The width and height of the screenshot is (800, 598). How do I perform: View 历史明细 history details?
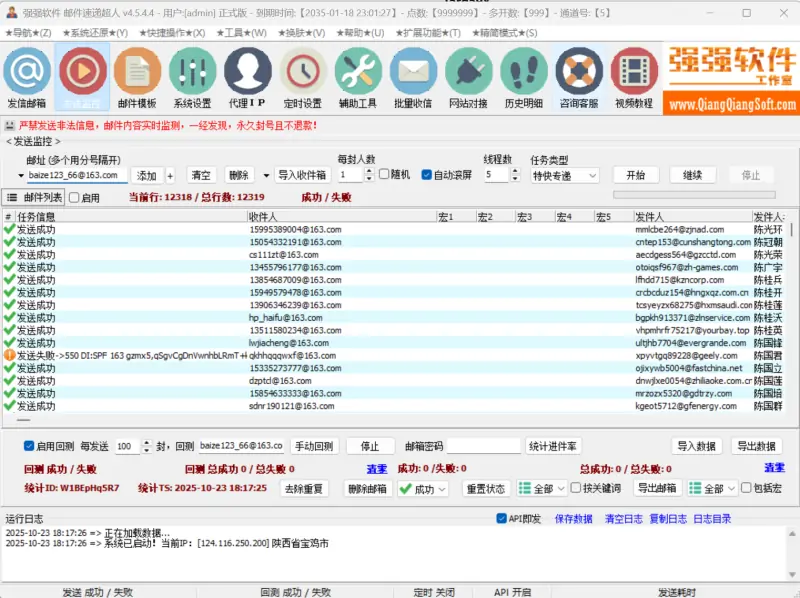tap(523, 83)
